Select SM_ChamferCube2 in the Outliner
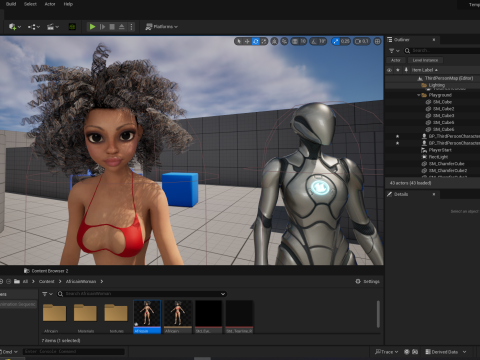480x360 pixels. coord(448,171)
